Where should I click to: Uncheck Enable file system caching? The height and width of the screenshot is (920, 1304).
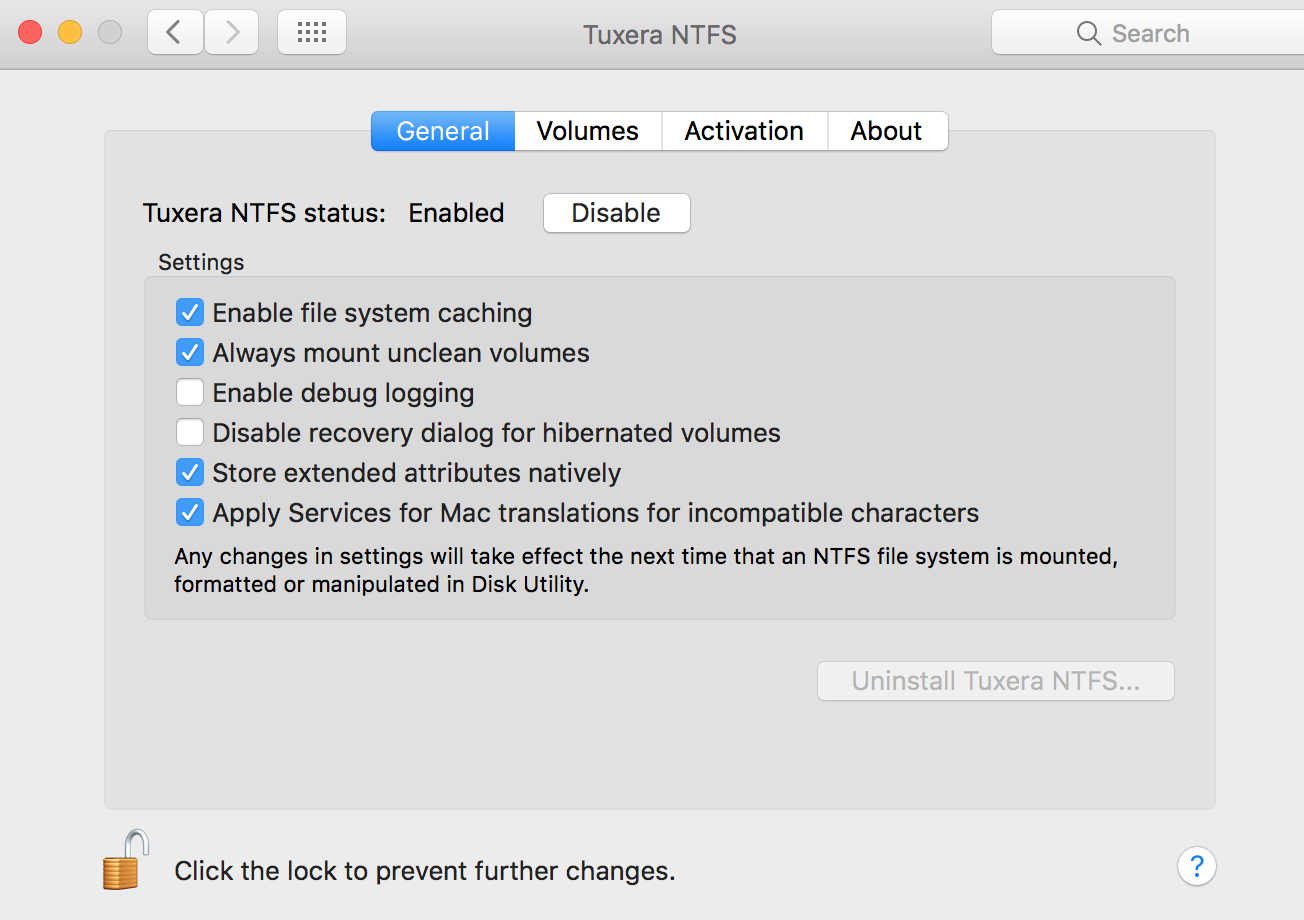click(190, 313)
